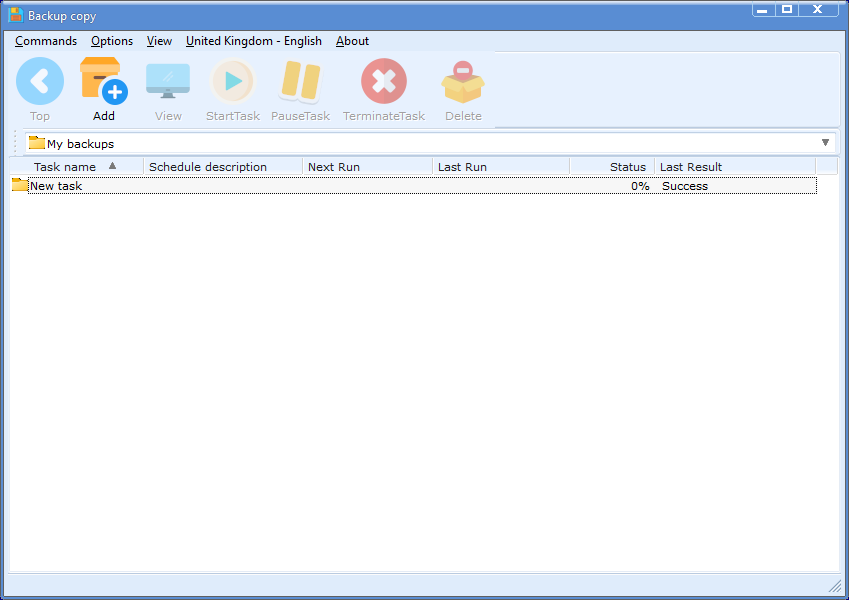The width and height of the screenshot is (849, 600).
Task: Open the United Kingdom - English language menu
Action: [x=254, y=41]
